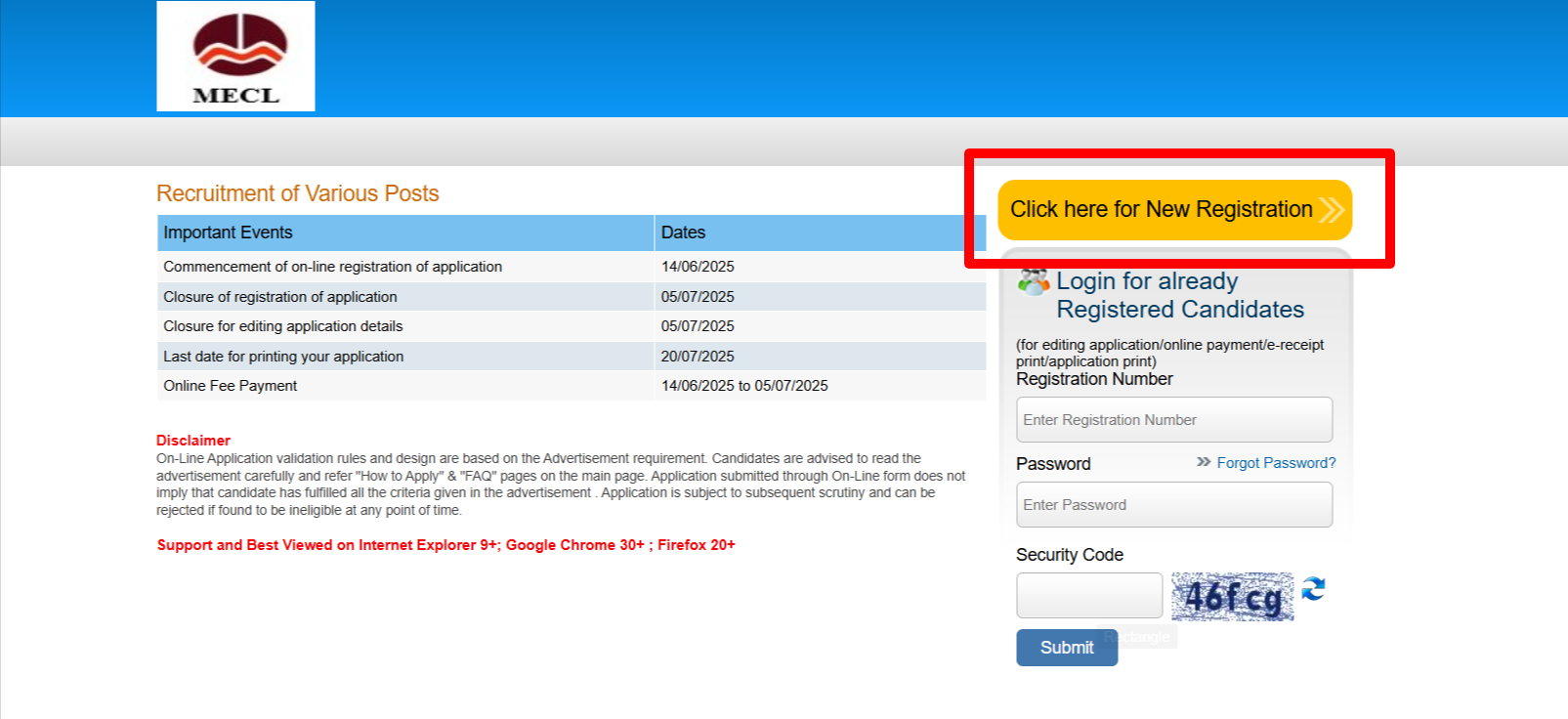Click the Online Fee Payment row
Viewport: 1568px width, 719px height.
click(231, 386)
